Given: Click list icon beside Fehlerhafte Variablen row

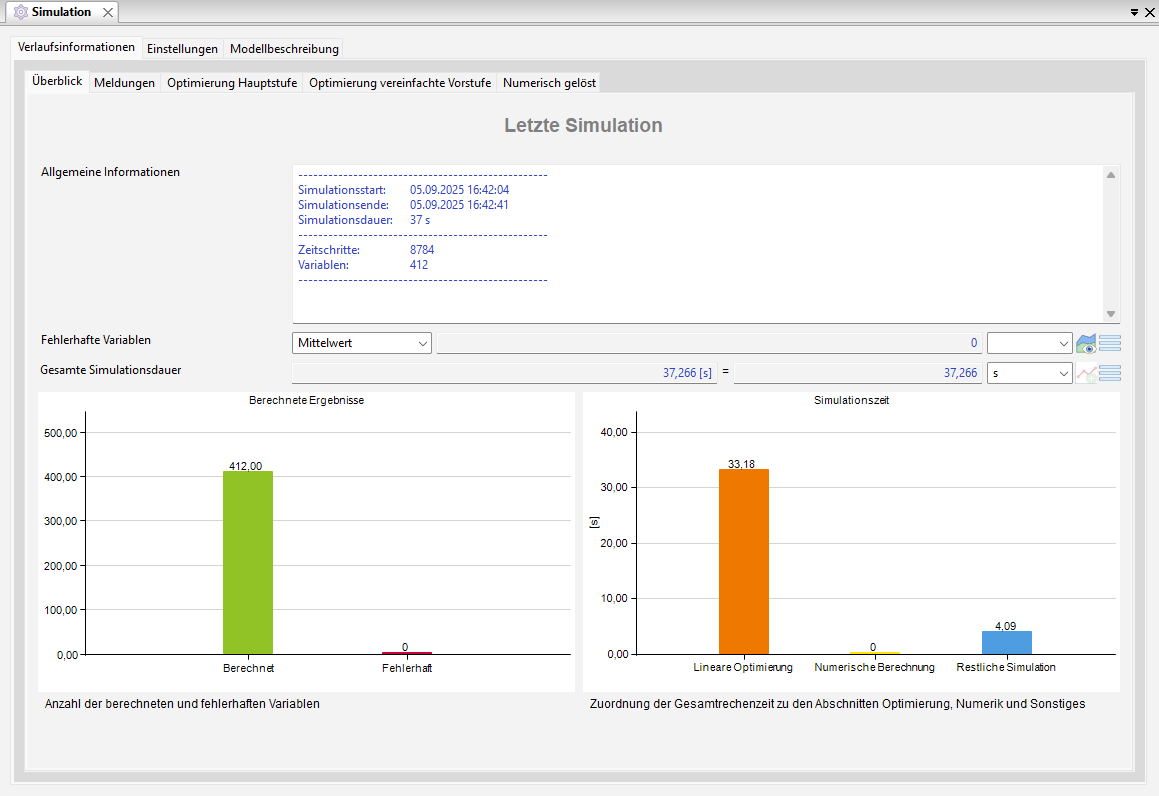Looking at the screenshot, I should click(1110, 344).
